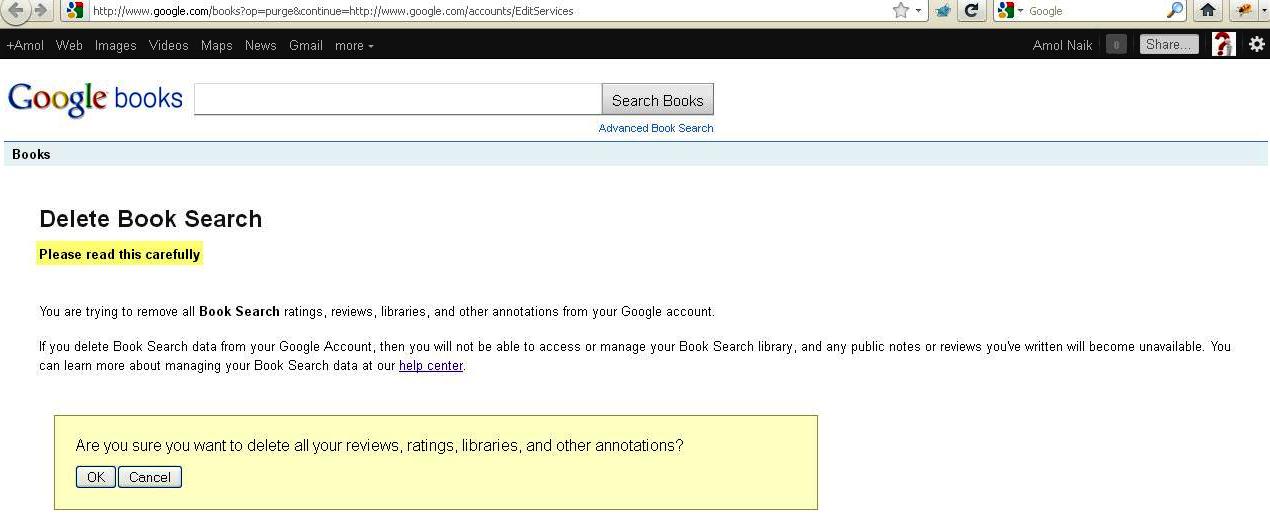Click the magnifying glass search icon
The image size is (1270, 515).
pyautogui.click(x=1175, y=10)
